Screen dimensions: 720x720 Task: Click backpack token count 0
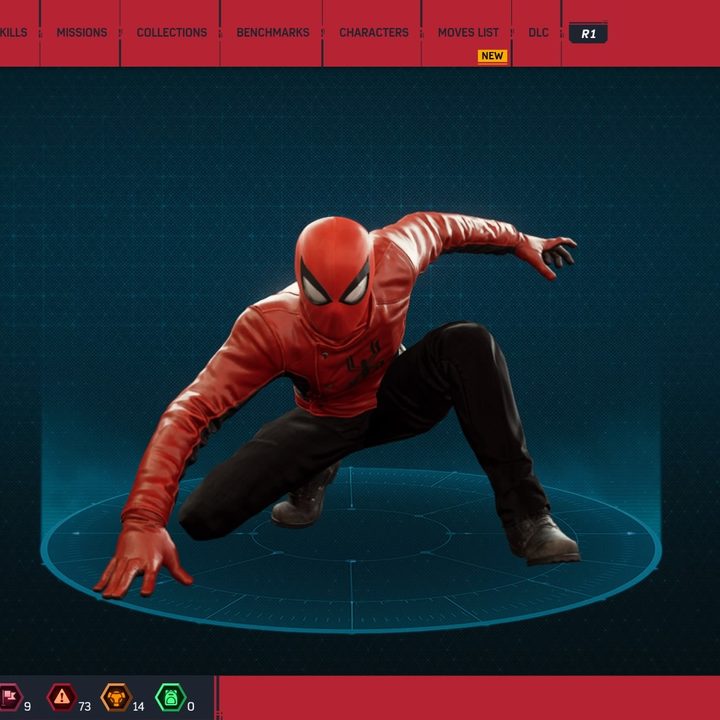click(191, 706)
